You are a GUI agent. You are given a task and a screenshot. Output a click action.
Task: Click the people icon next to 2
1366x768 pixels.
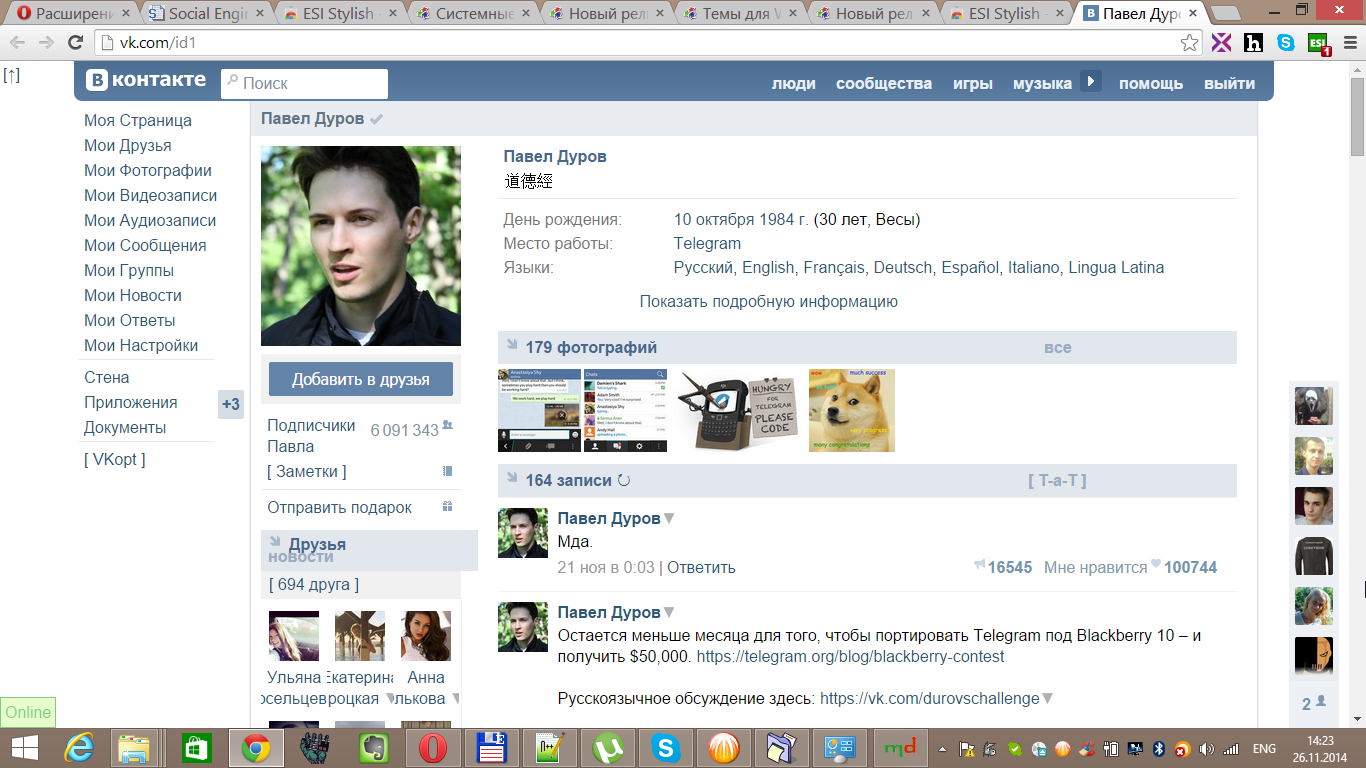[1321, 702]
